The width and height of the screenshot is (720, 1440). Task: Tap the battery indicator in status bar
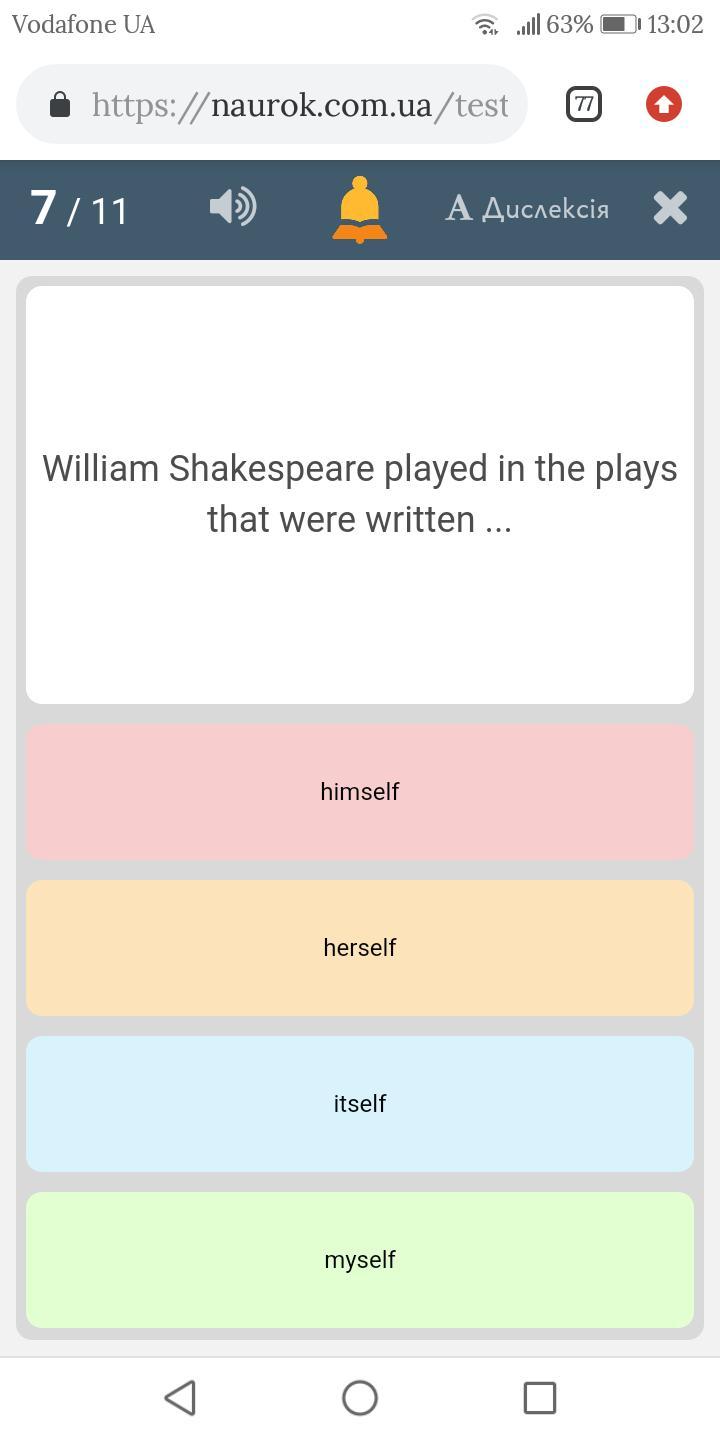(x=620, y=24)
